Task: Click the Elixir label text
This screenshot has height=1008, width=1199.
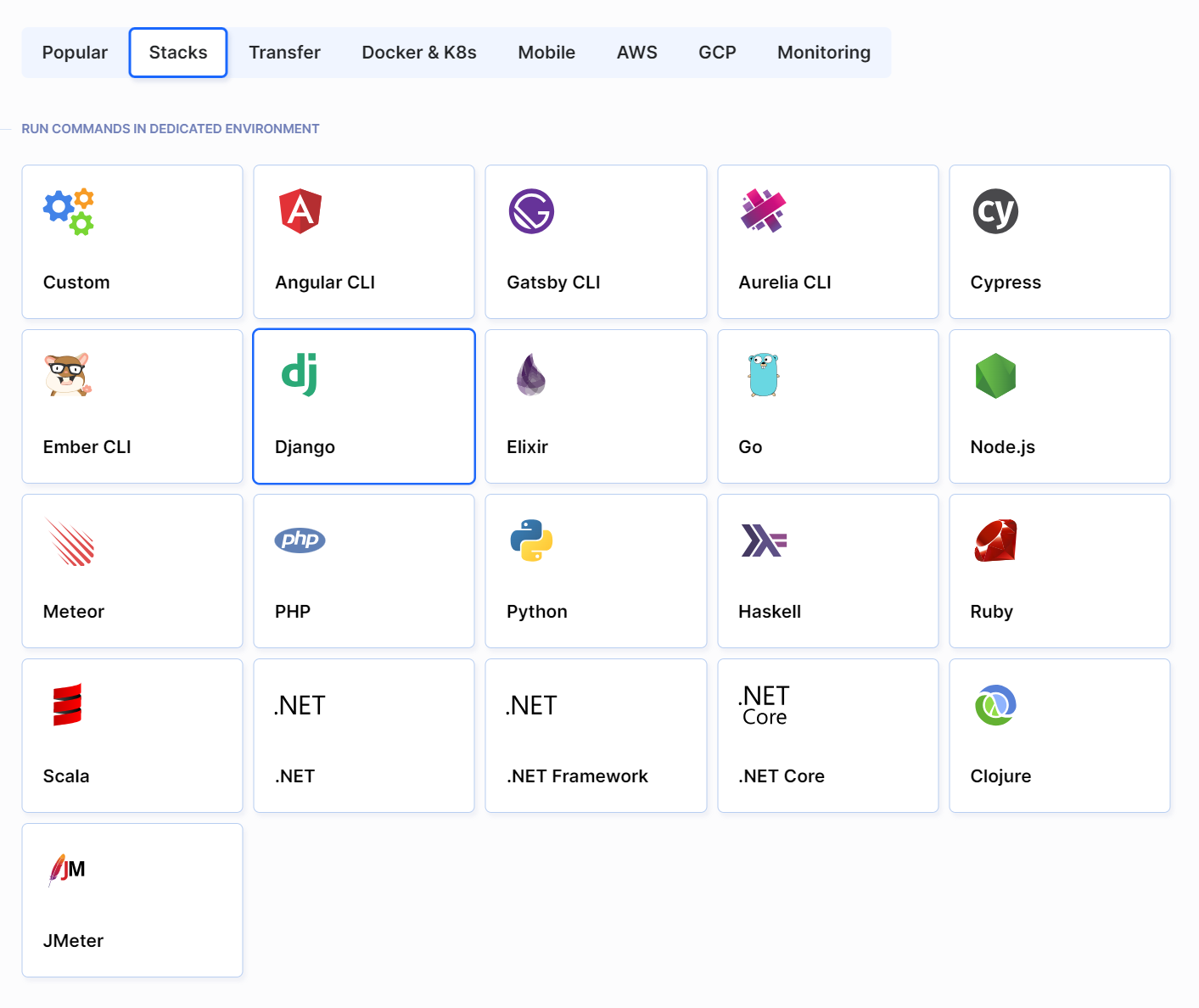Action: point(527,447)
